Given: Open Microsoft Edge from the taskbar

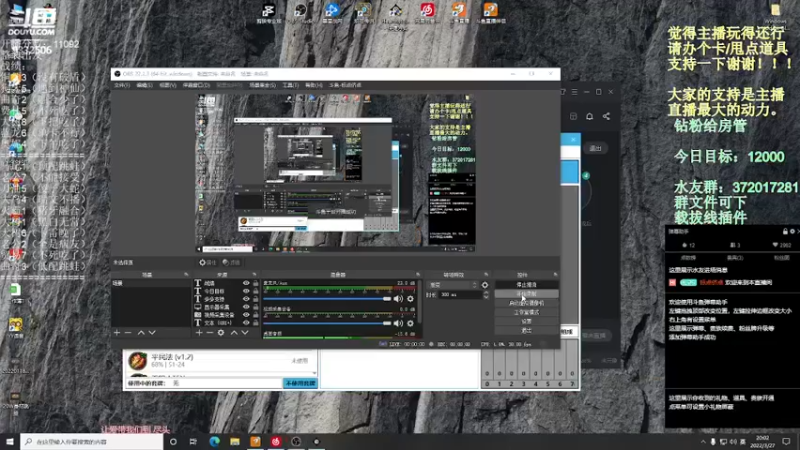Looking at the screenshot, I should point(214,441).
